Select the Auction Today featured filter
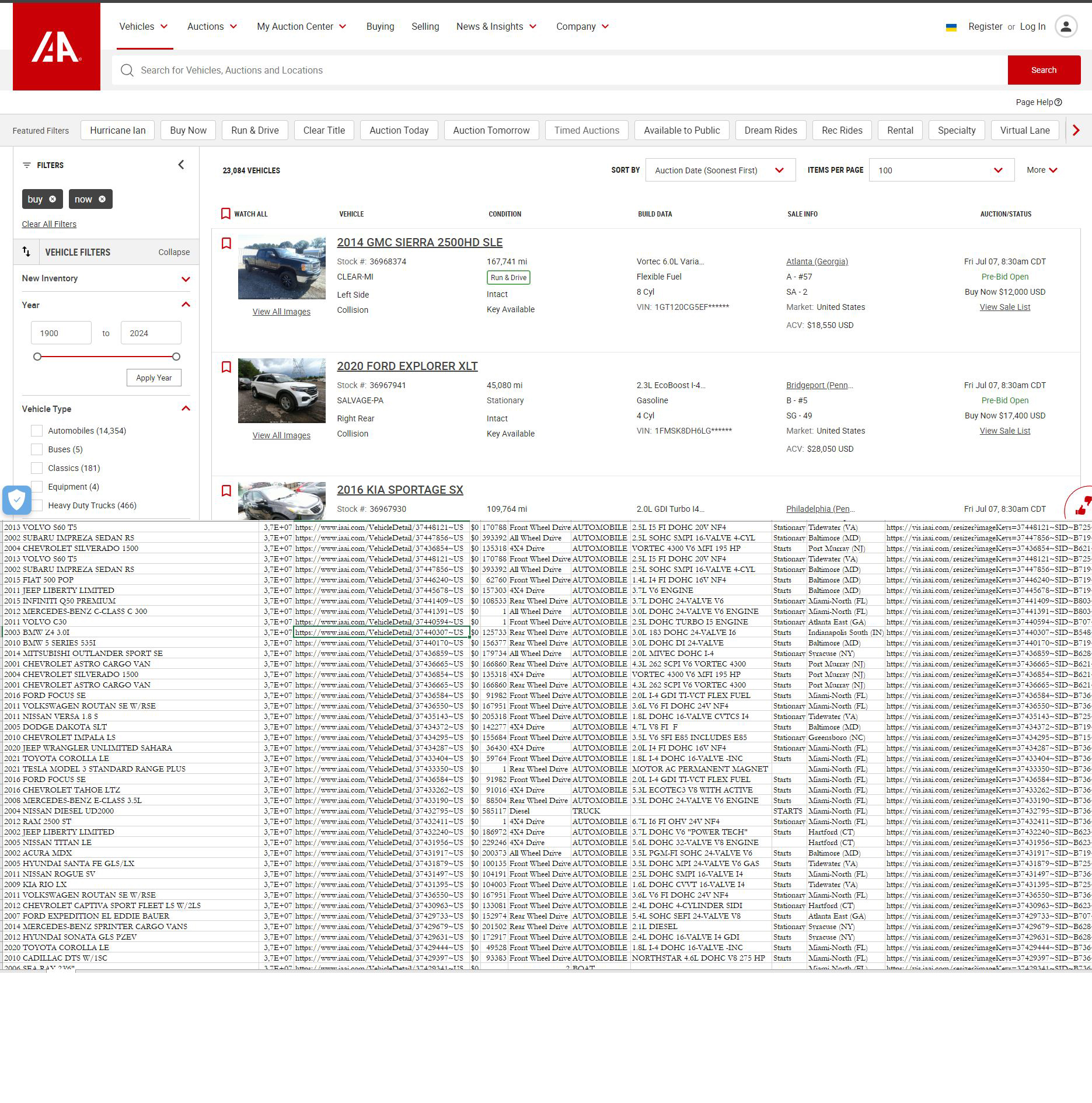The height and width of the screenshot is (1103, 1092). (x=399, y=130)
